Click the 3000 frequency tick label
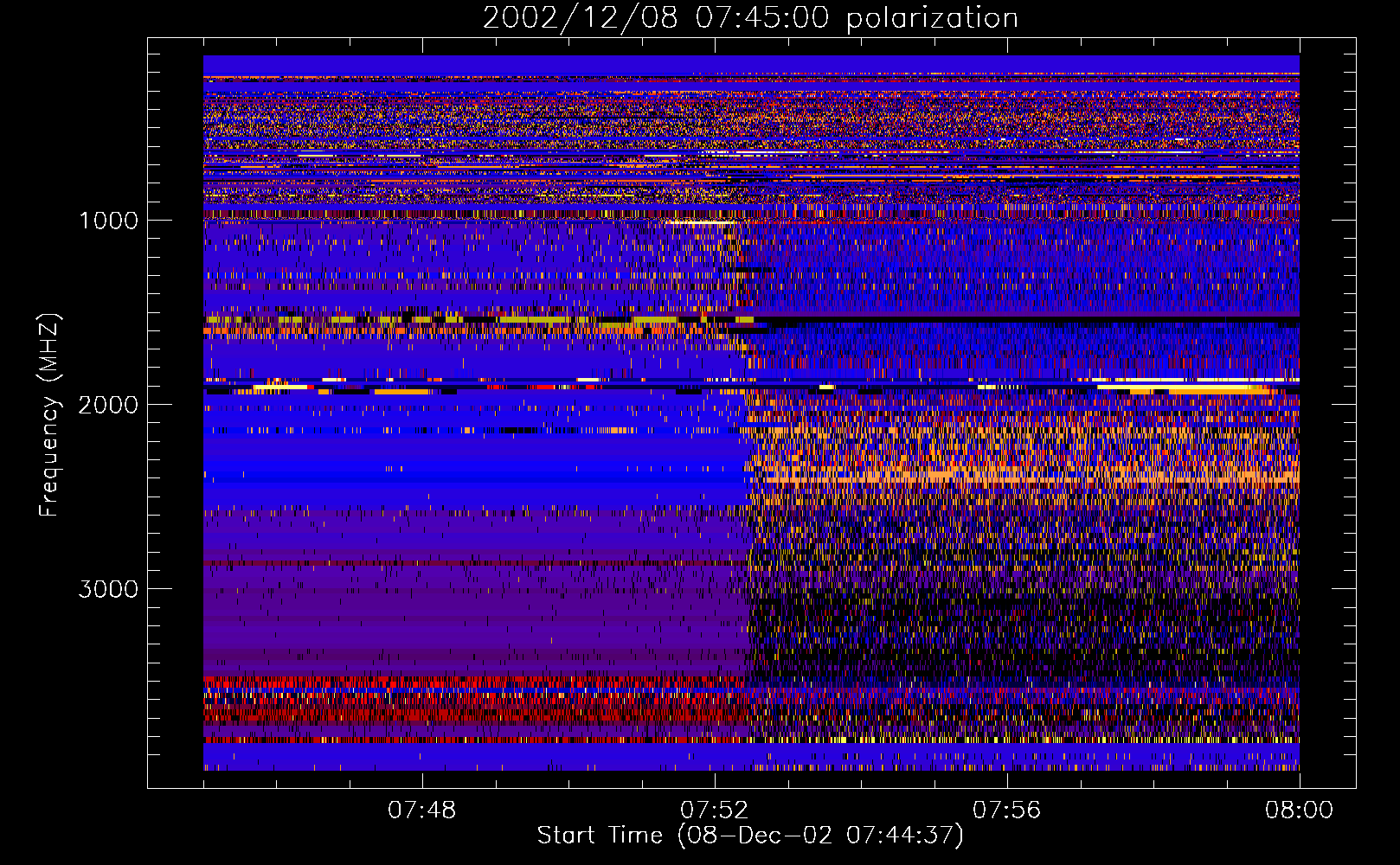The height and width of the screenshot is (865, 1400). click(108, 589)
